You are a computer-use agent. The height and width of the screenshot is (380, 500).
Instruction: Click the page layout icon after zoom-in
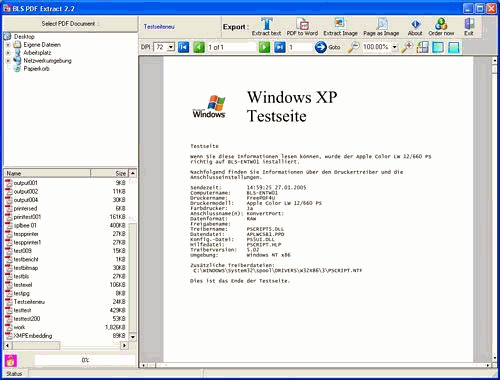pos(423,47)
